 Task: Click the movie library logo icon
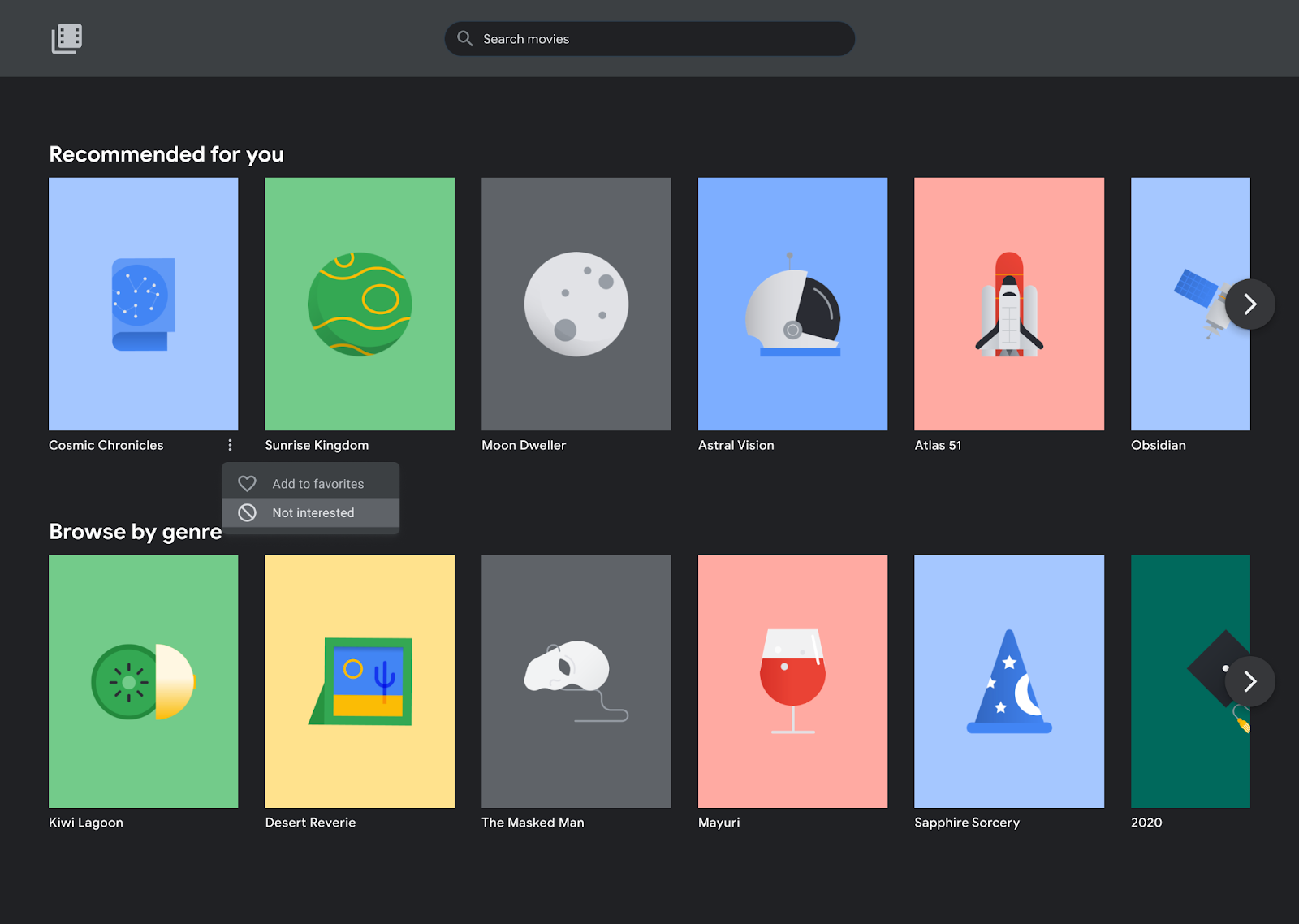pos(67,38)
